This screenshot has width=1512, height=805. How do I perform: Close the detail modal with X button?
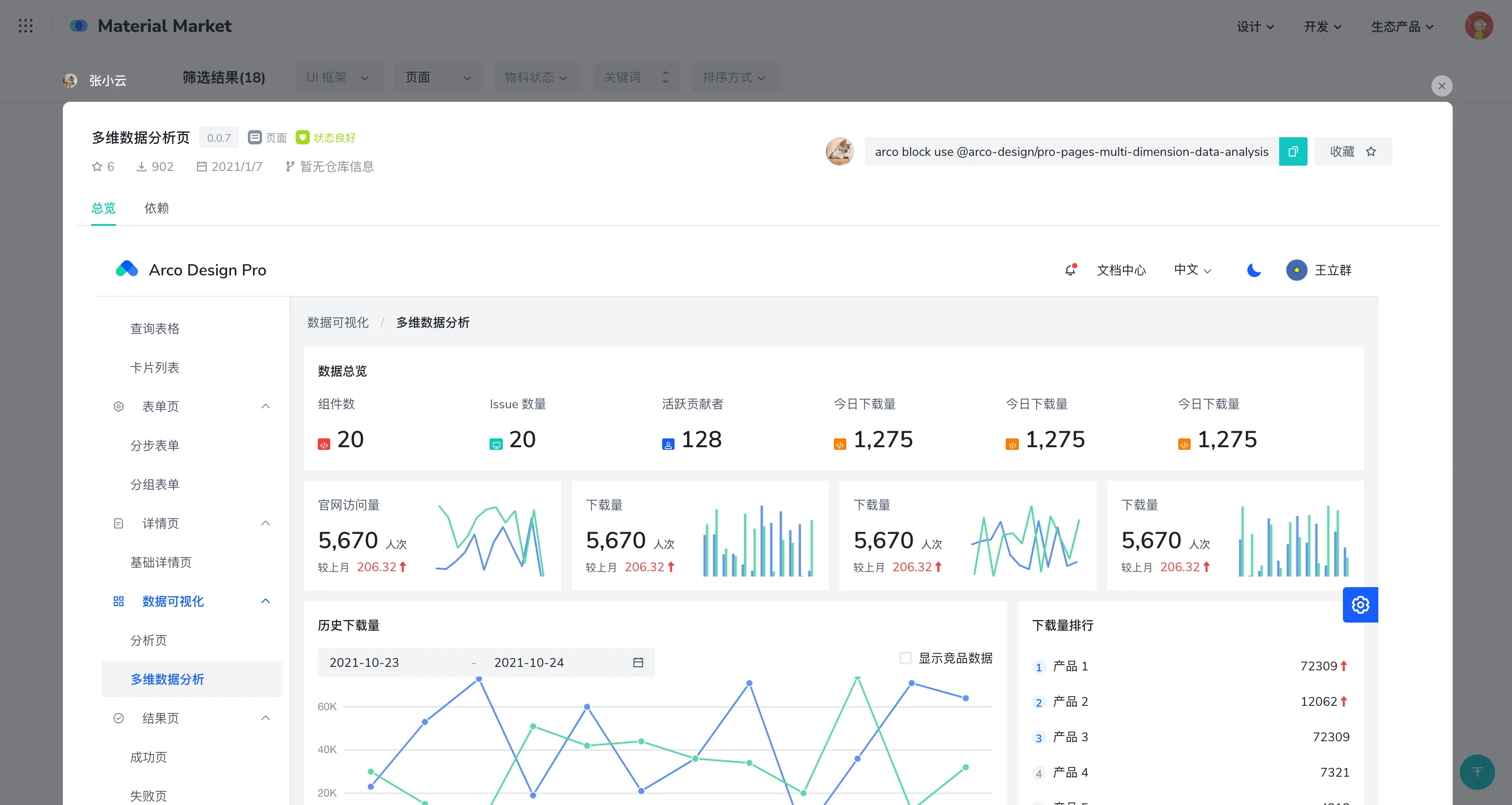coord(1442,86)
